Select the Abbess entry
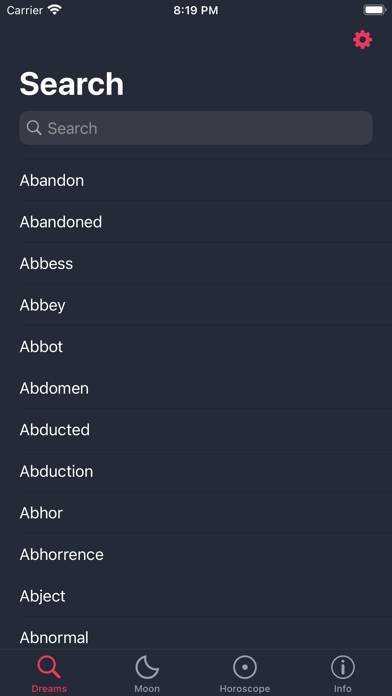 [196, 263]
